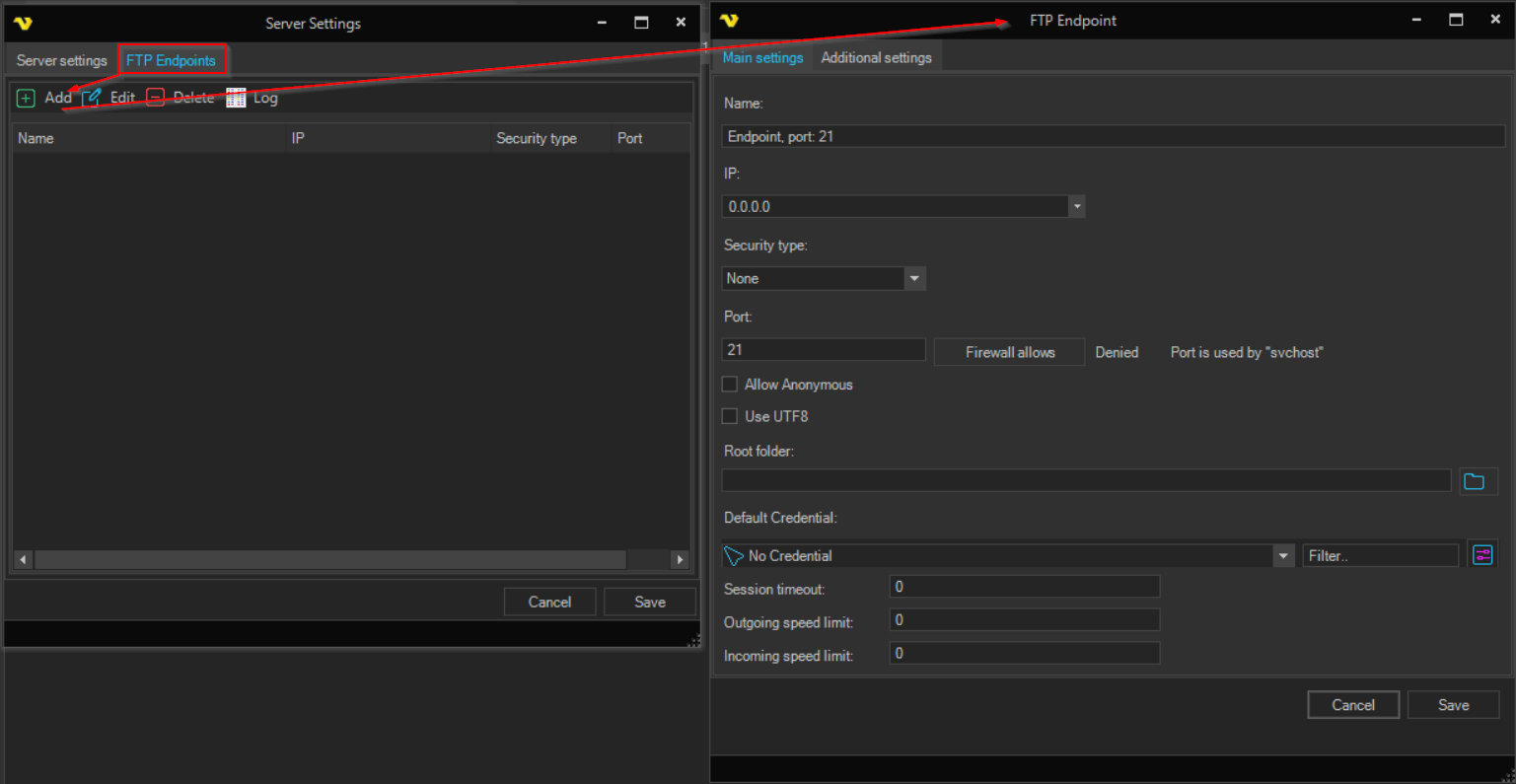Viewport: 1516px width, 784px height.
Task: Maximize the FTP Endpoint window
Action: tap(1456, 20)
